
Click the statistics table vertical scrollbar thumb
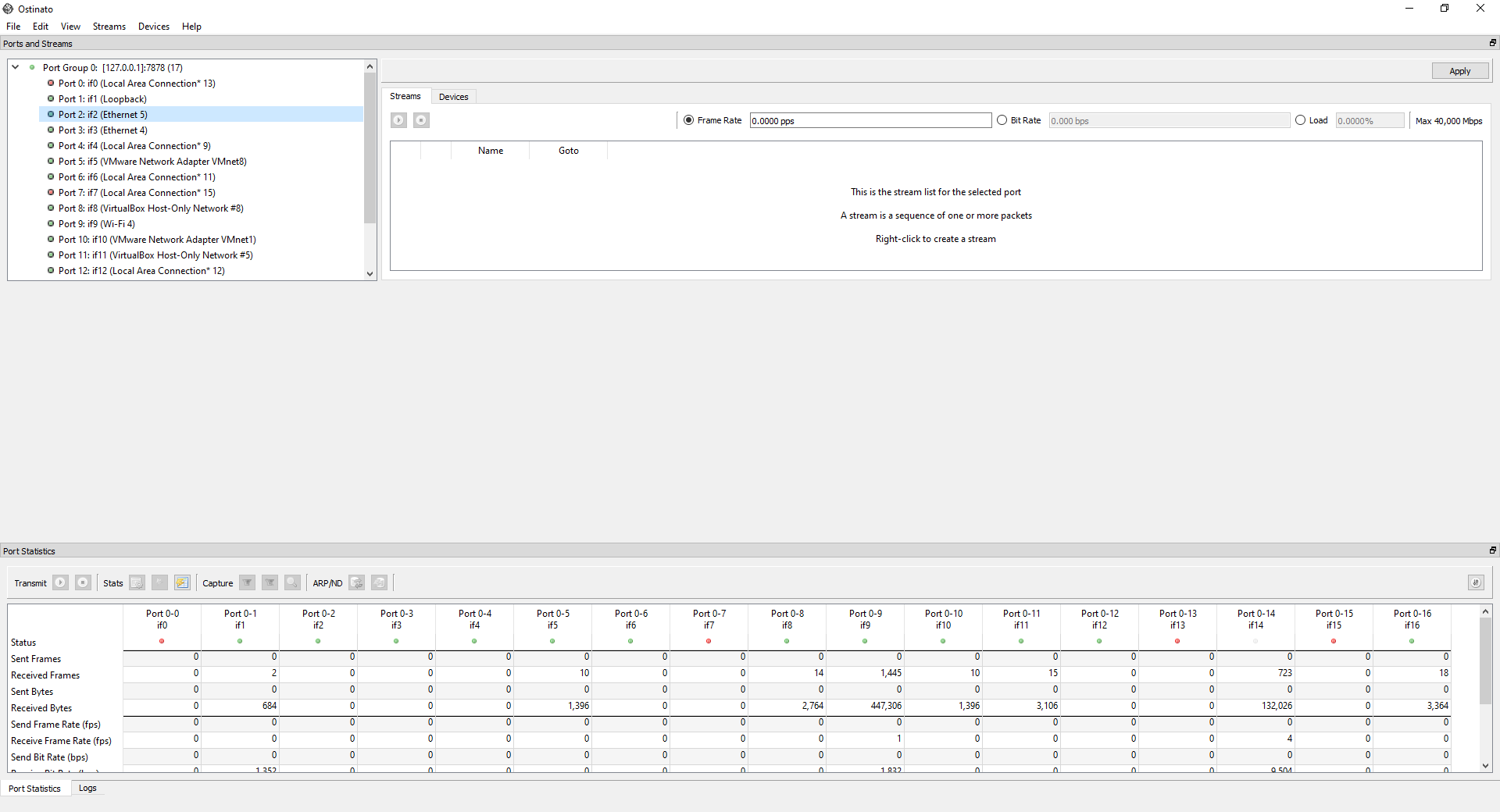(x=1486, y=661)
